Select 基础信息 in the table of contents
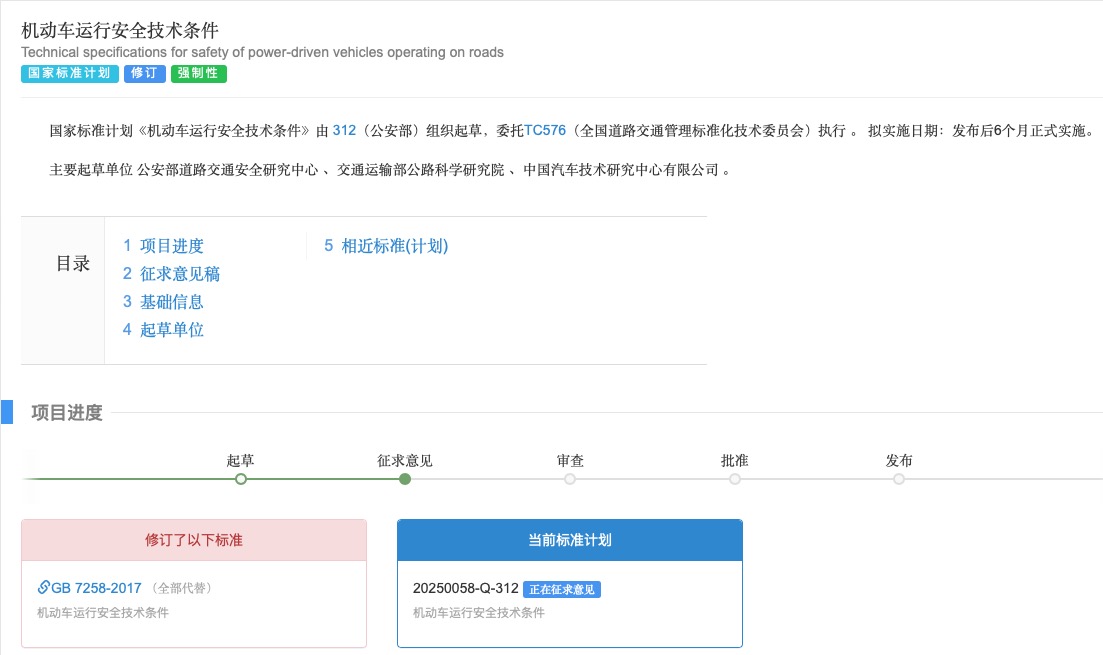This screenshot has height=655, width=1103. 171,301
